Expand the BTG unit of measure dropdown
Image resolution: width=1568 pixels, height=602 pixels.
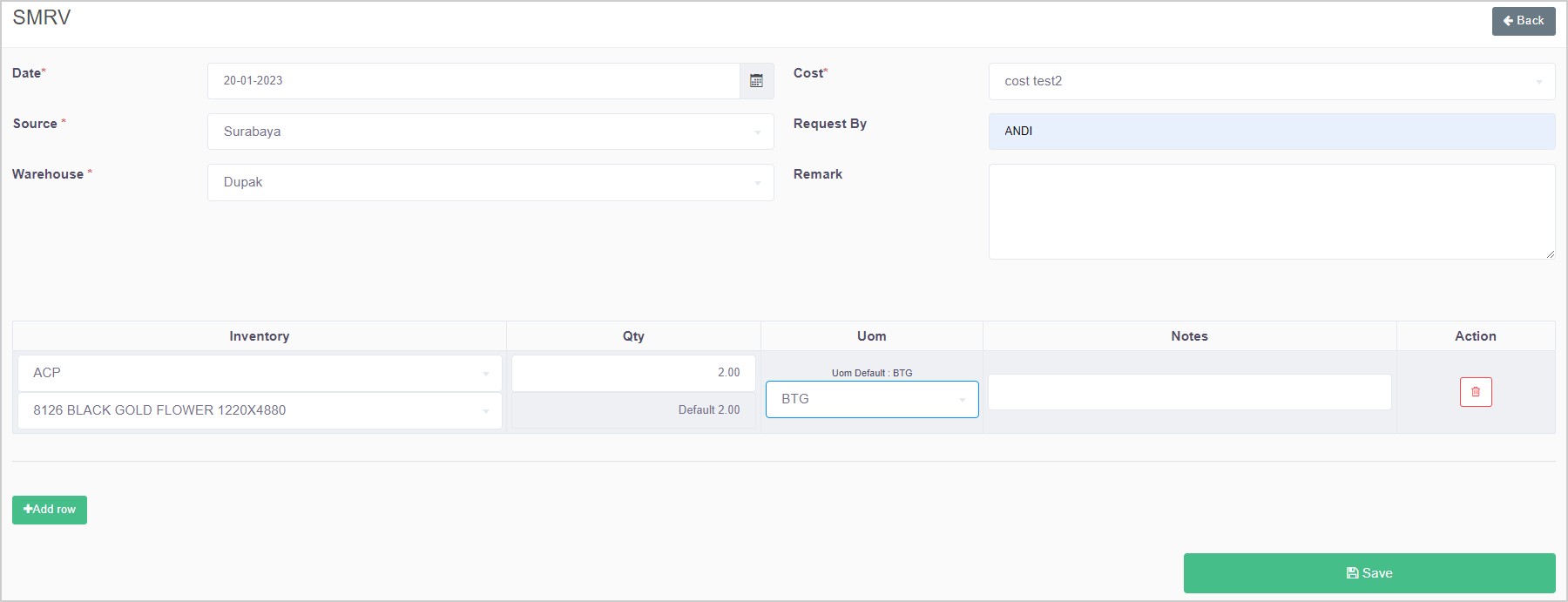pyautogui.click(x=871, y=399)
